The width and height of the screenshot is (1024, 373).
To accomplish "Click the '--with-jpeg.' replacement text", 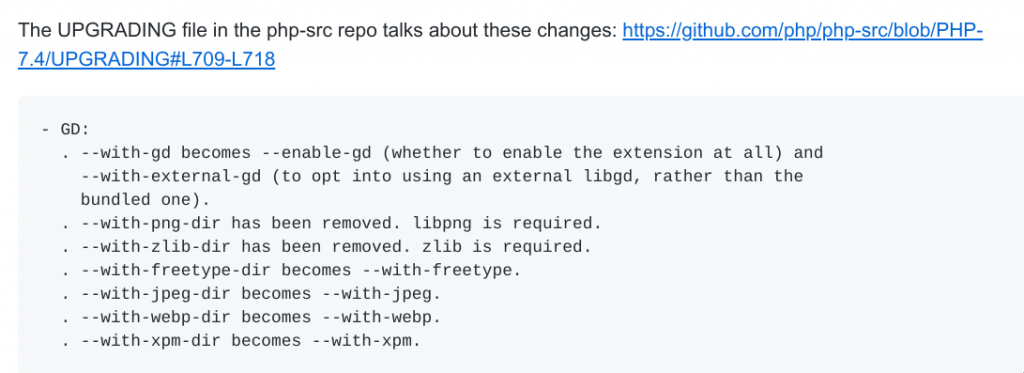I will pos(381,293).
